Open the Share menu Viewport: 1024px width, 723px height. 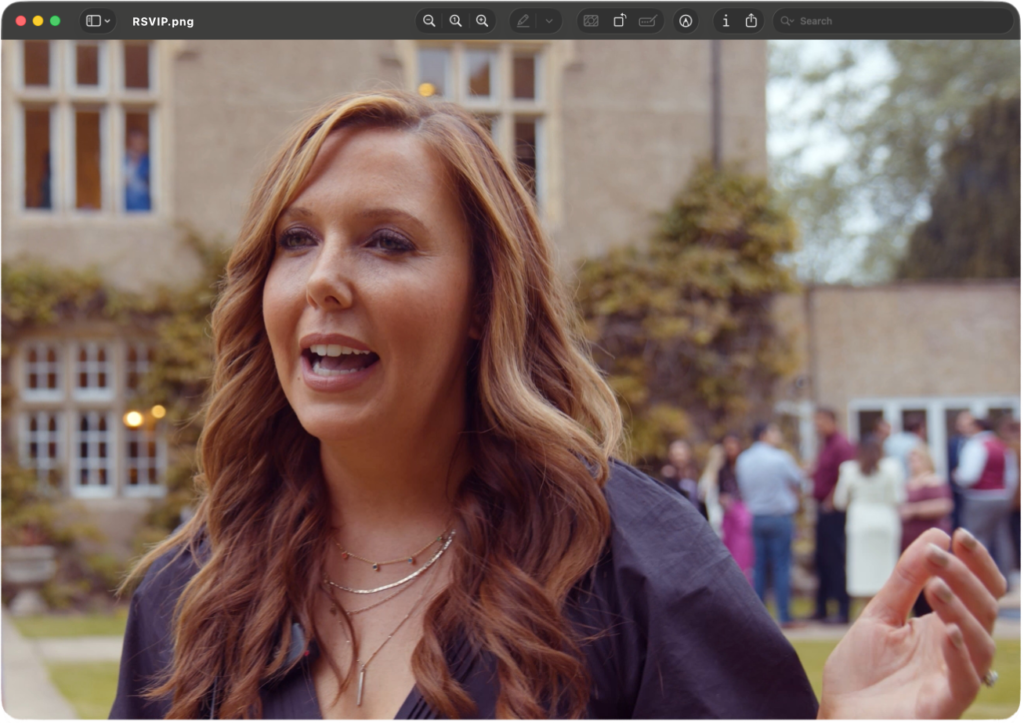click(x=751, y=21)
